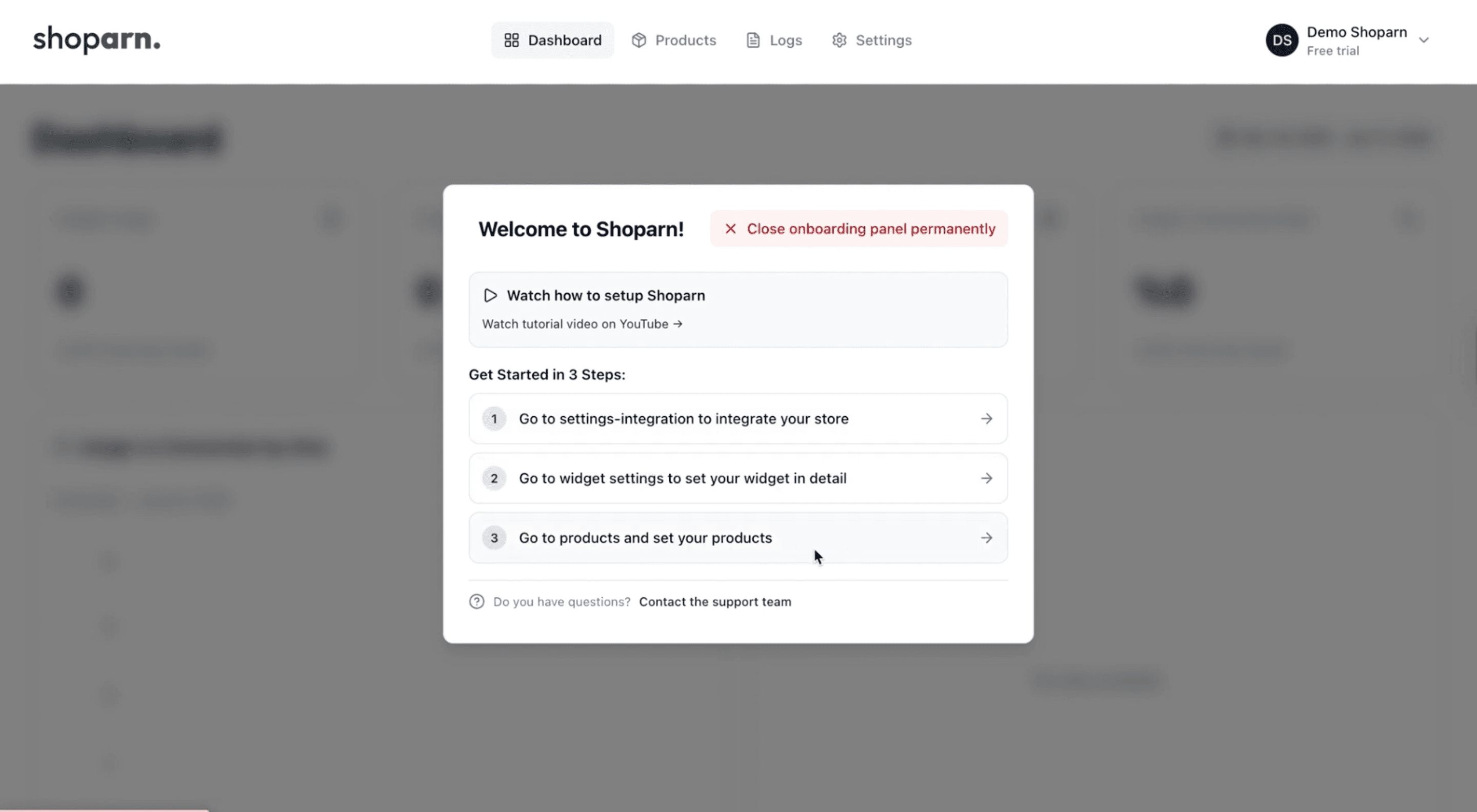The image size is (1477, 812).
Task: Click Watch how to setup Shoparn
Action: (x=606, y=295)
